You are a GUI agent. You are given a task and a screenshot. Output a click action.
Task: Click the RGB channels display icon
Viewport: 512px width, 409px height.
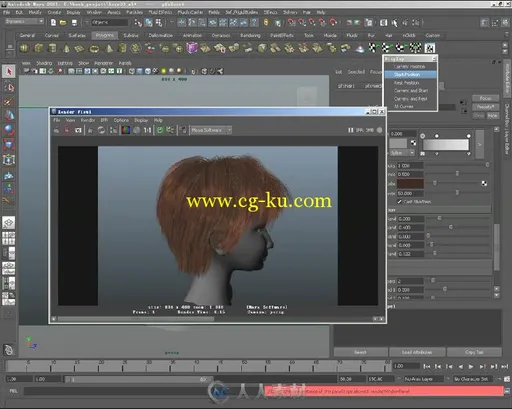[x=126, y=130]
